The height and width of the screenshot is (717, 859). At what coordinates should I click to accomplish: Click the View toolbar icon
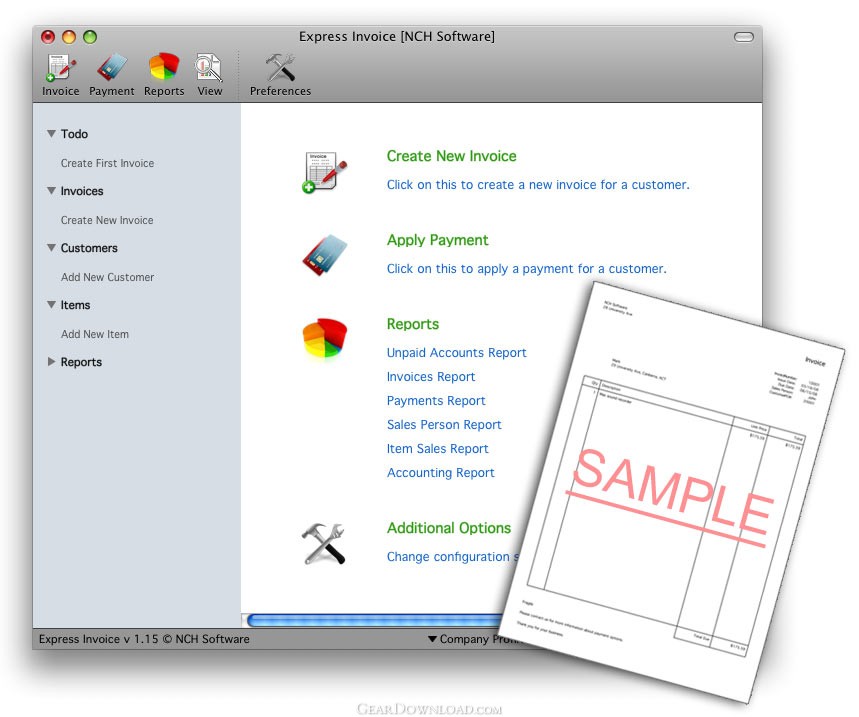209,75
